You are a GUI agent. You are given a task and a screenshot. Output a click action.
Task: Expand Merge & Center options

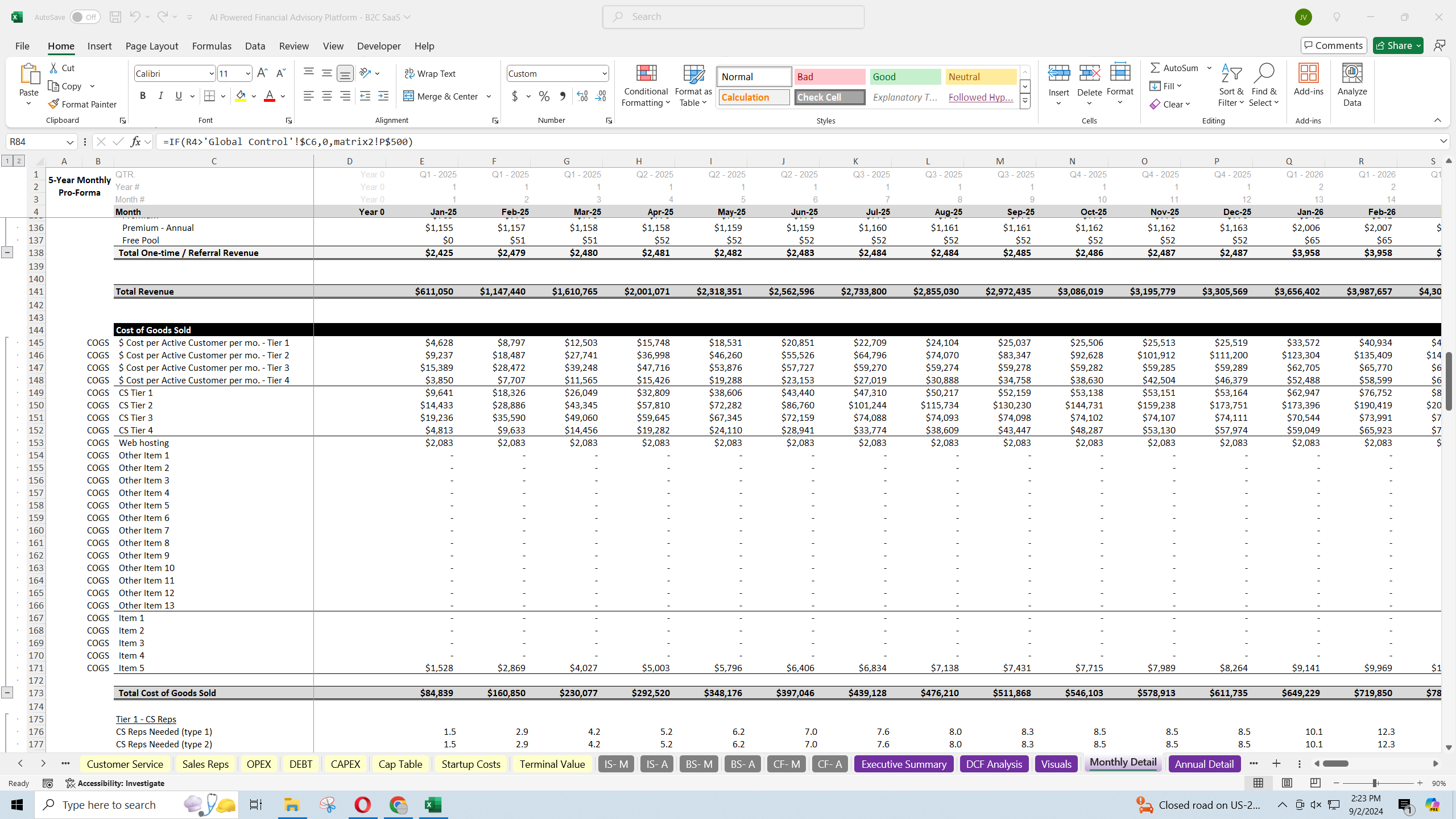point(489,96)
